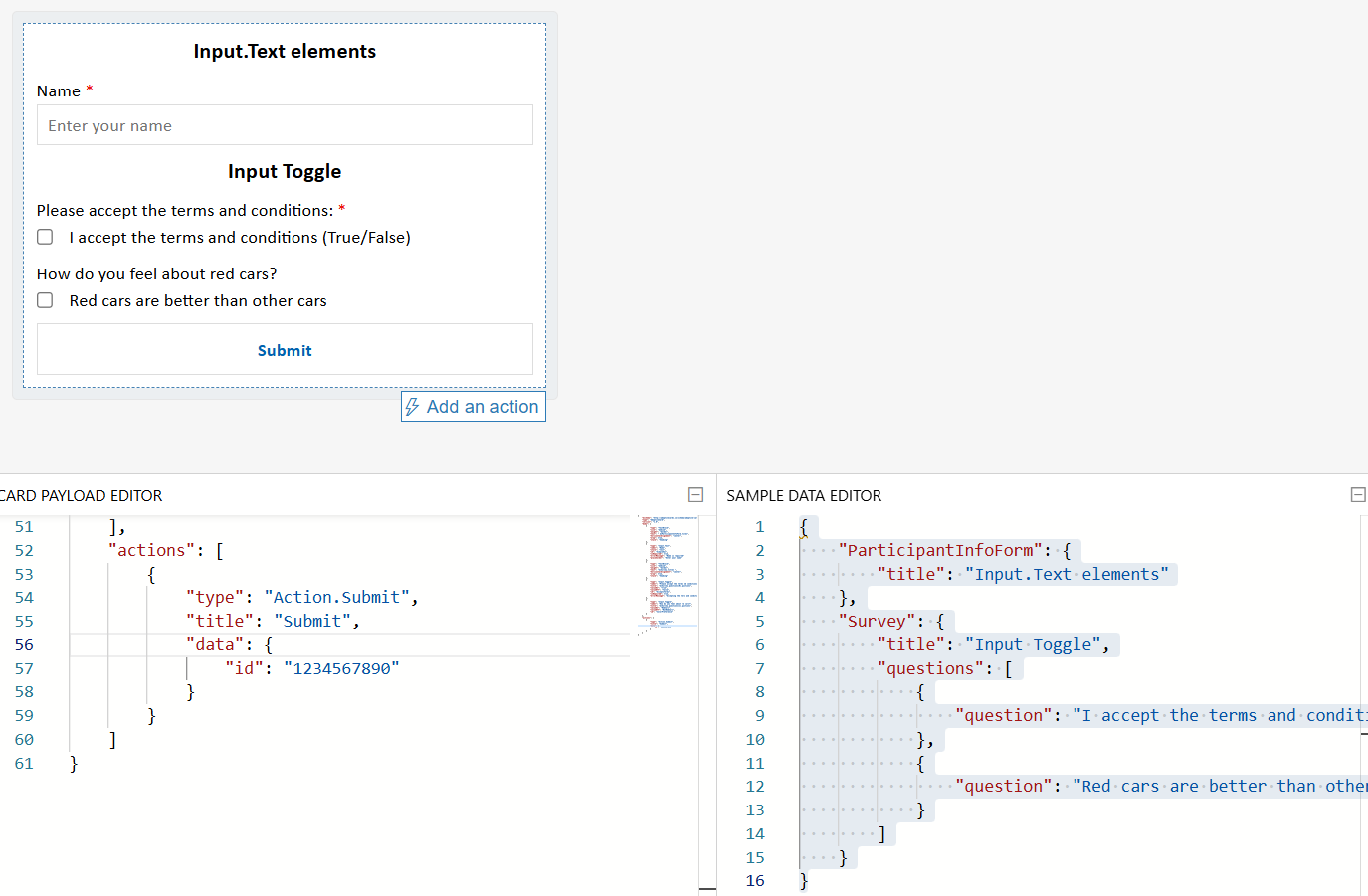Check the terms and conditions checkbox

(x=44, y=236)
